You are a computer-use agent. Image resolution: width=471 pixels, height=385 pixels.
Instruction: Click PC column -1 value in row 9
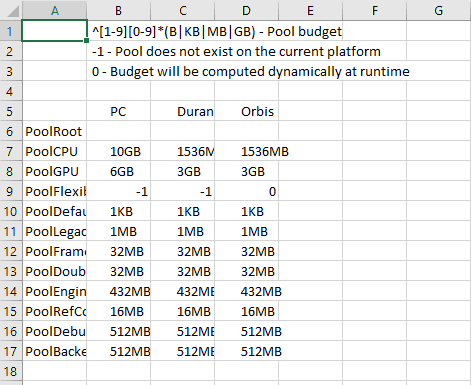pyautogui.click(x=118, y=191)
